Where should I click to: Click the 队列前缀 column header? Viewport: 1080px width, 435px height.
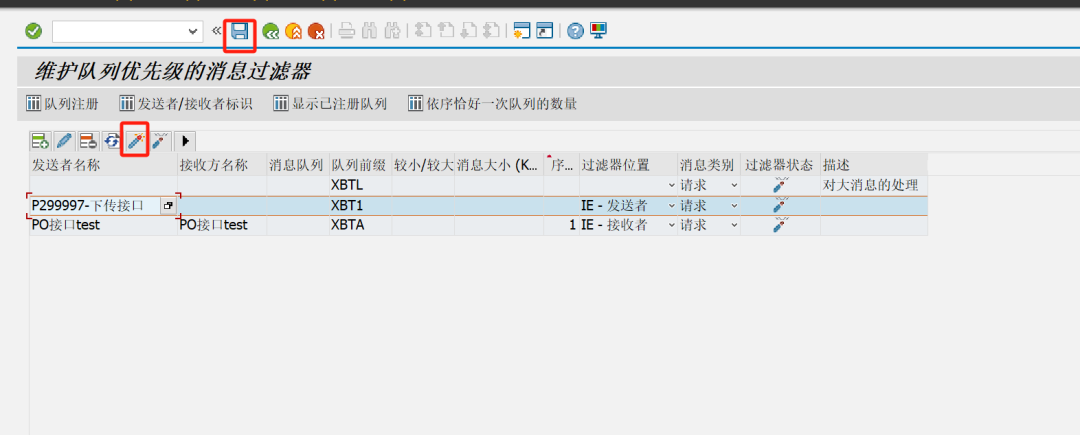pyautogui.click(x=360, y=165)
